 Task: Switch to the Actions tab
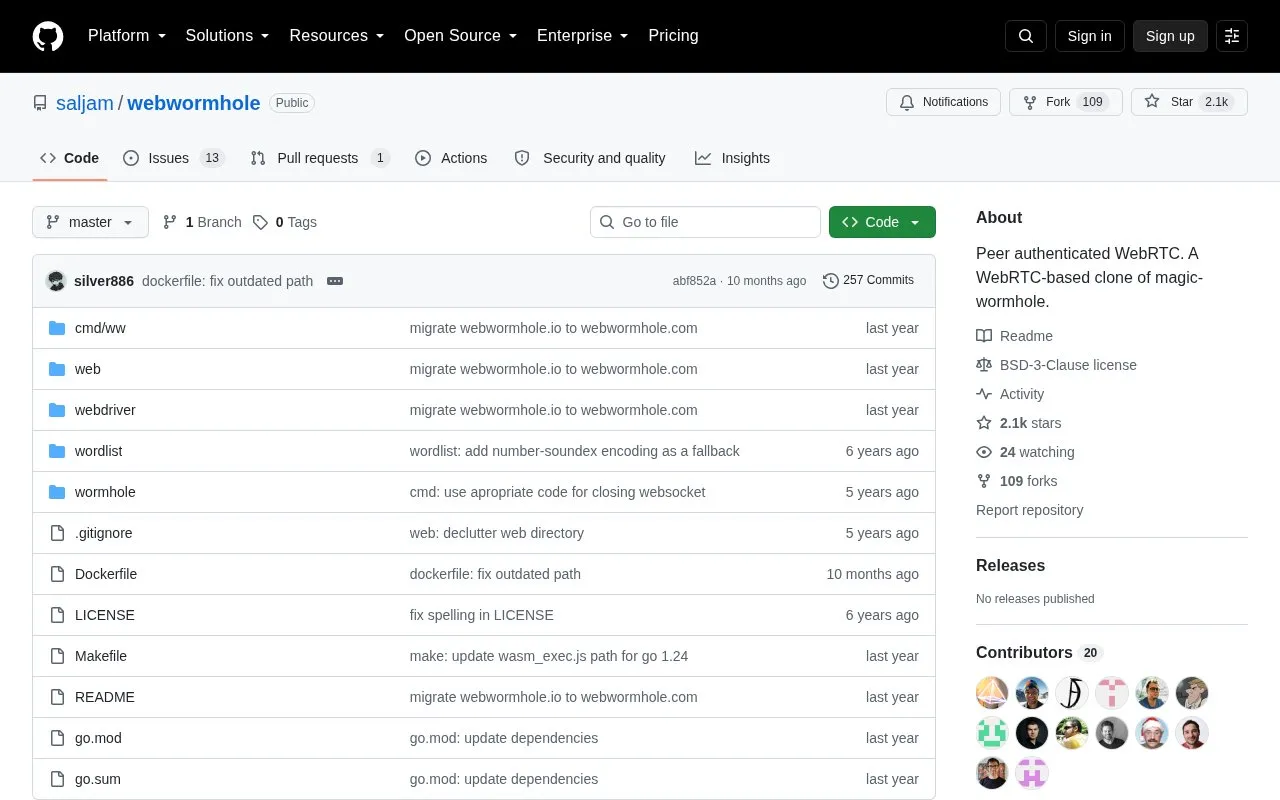(x=451, y=158)
